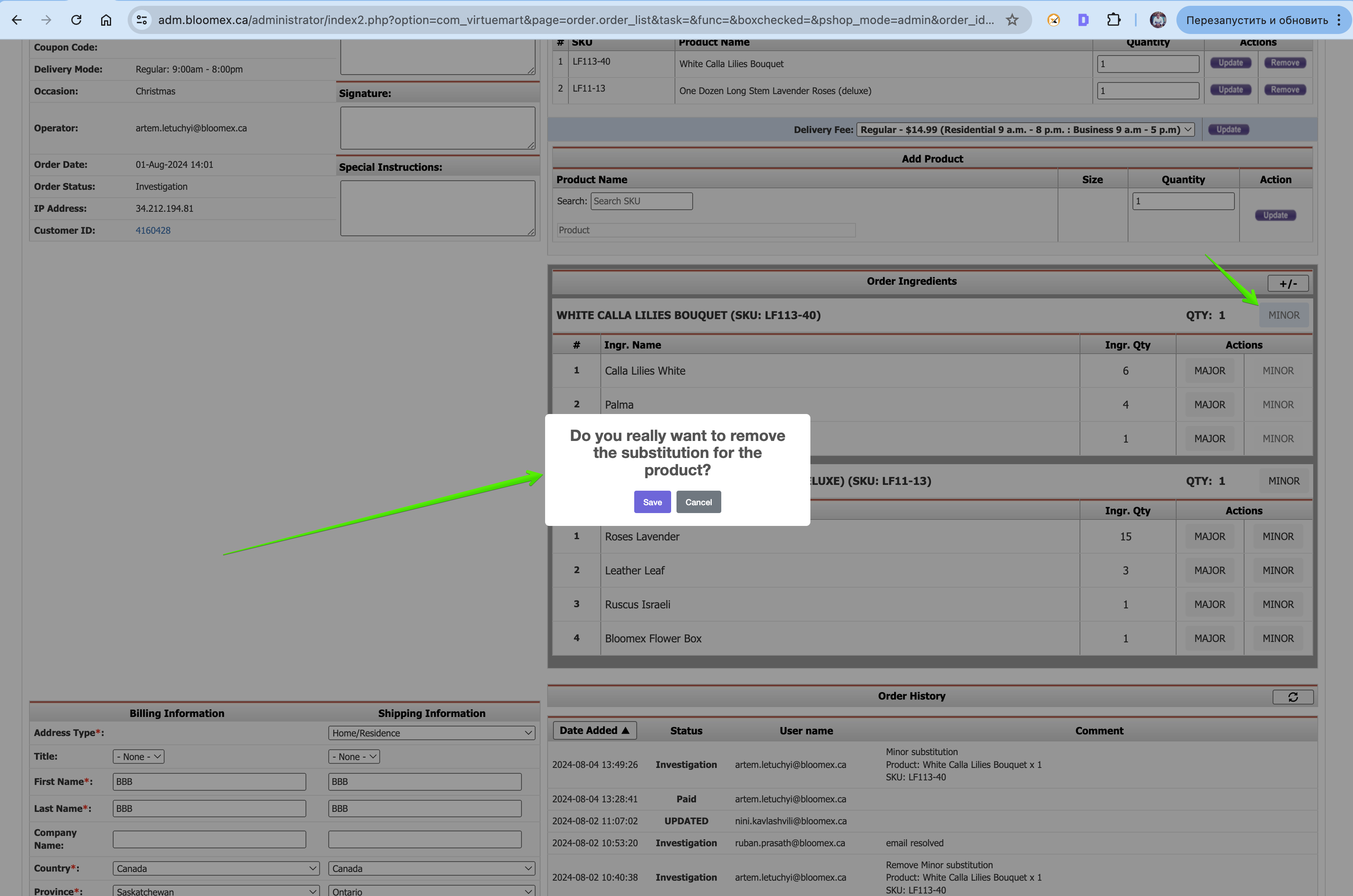
Task: Mark Palma as MINOR substitution
Action: [1278, 404]
